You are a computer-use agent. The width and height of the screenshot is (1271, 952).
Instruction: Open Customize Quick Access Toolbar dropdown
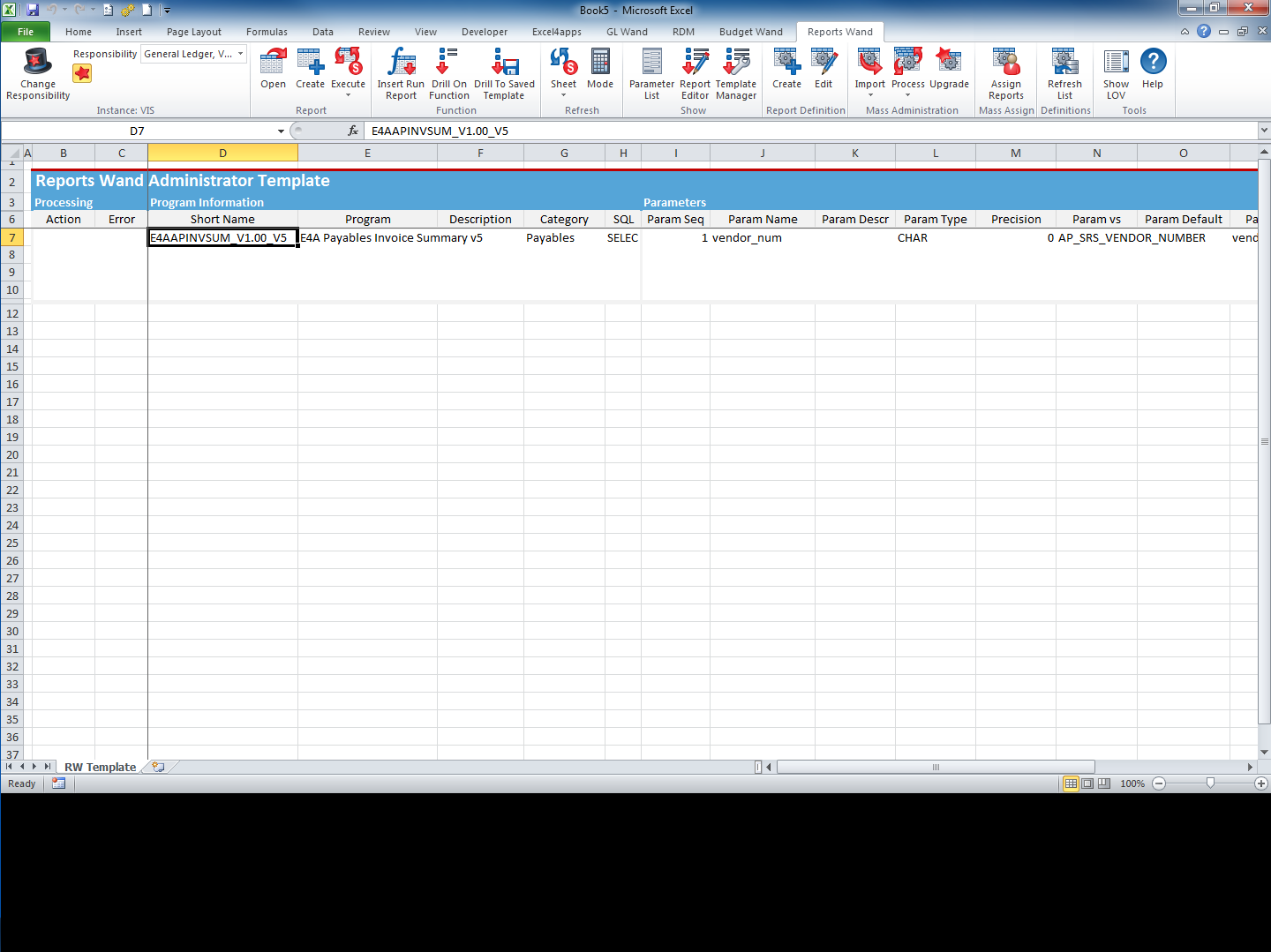tap(167, 11)
